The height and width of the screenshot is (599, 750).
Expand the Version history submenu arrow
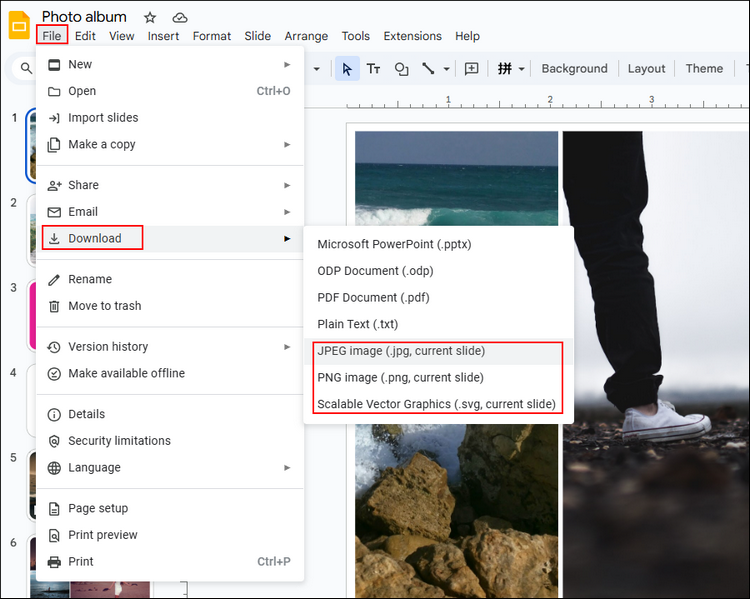tap(287, 347)
